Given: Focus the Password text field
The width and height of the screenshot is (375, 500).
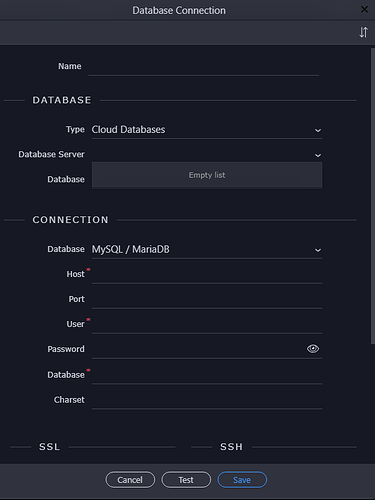Looking at the screenshot, I should pos(198,349).
